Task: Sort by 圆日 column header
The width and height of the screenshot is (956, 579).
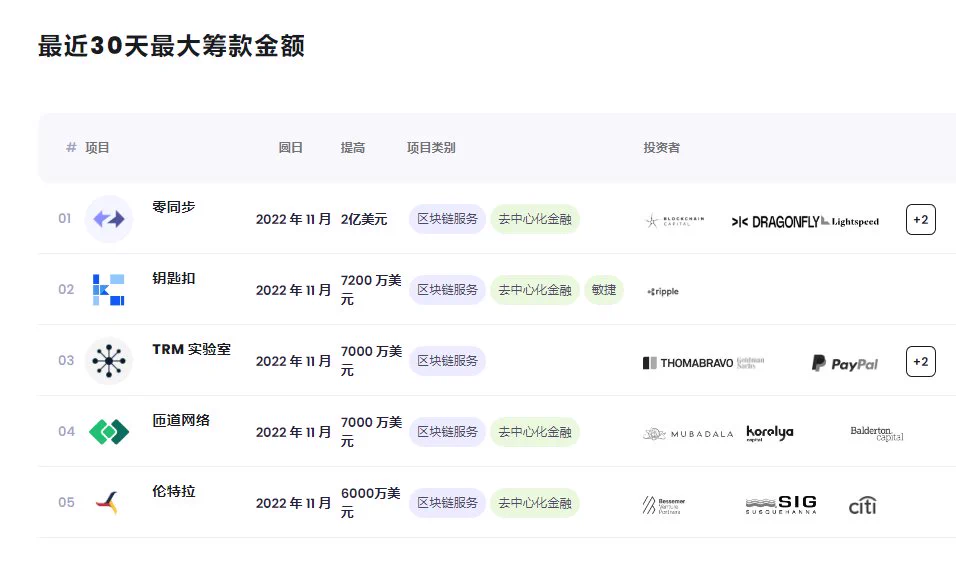Action: pos(291,147)
